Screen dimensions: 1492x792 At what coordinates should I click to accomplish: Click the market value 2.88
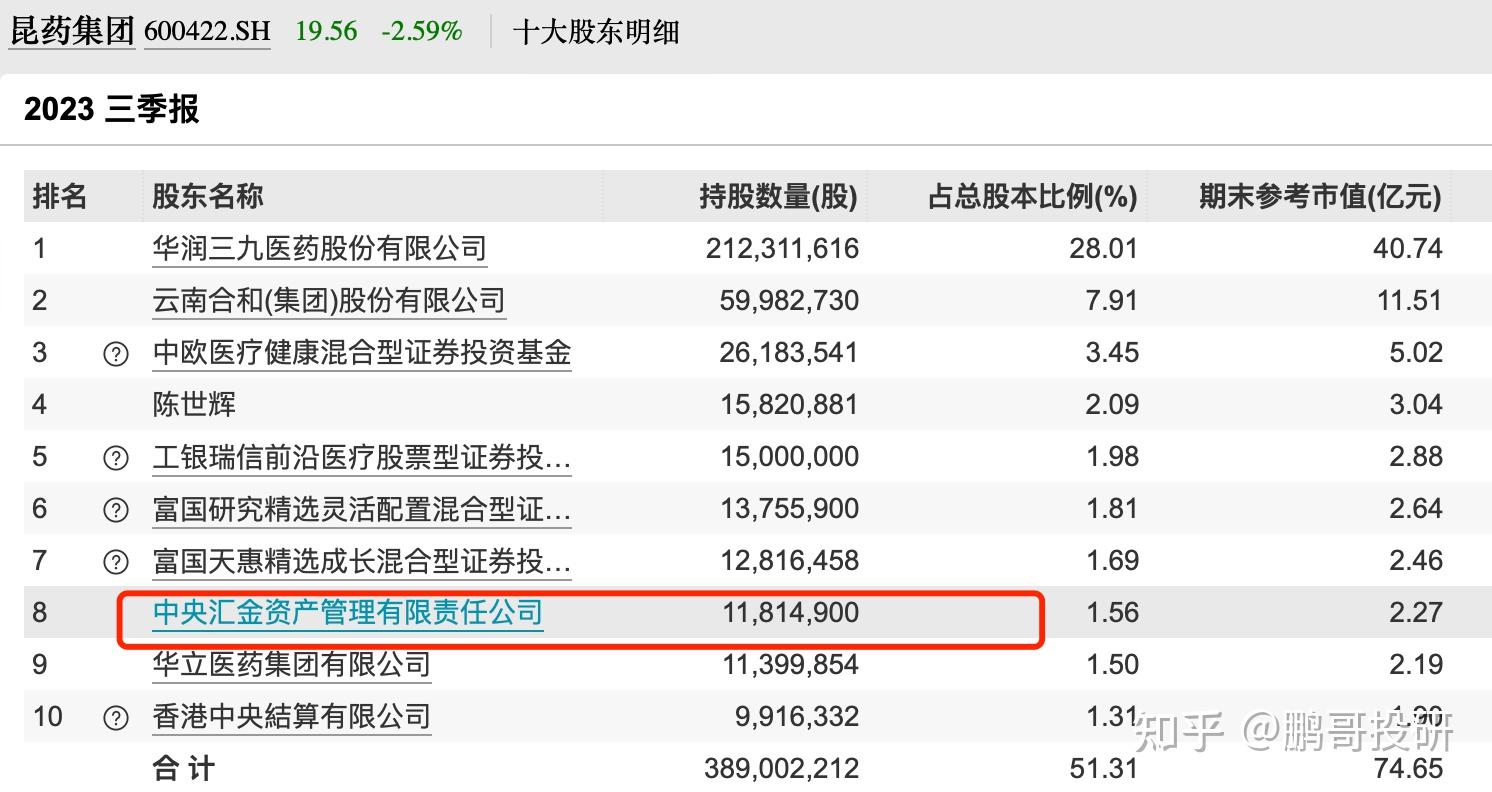(x=1415, y=456)
